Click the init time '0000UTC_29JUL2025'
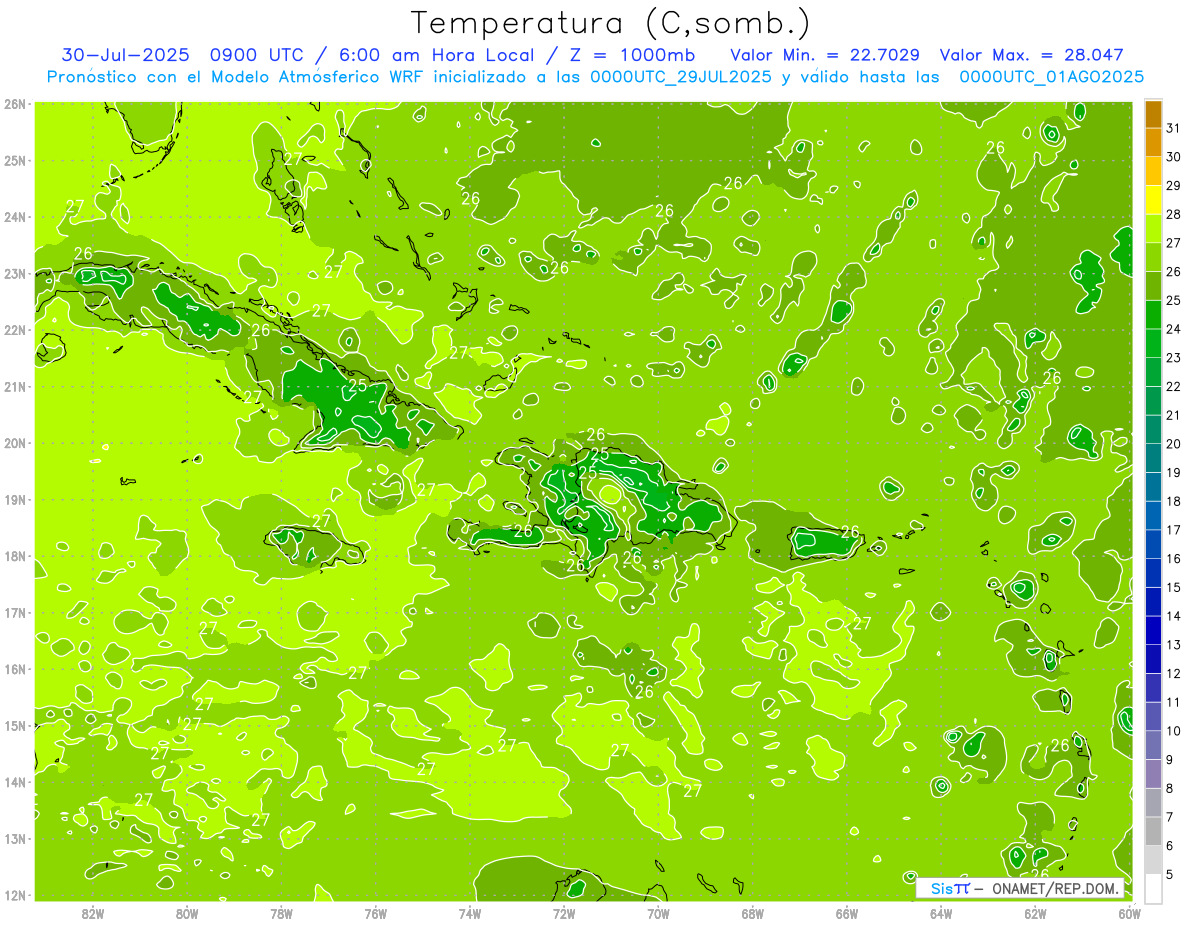 coord(681,77)
